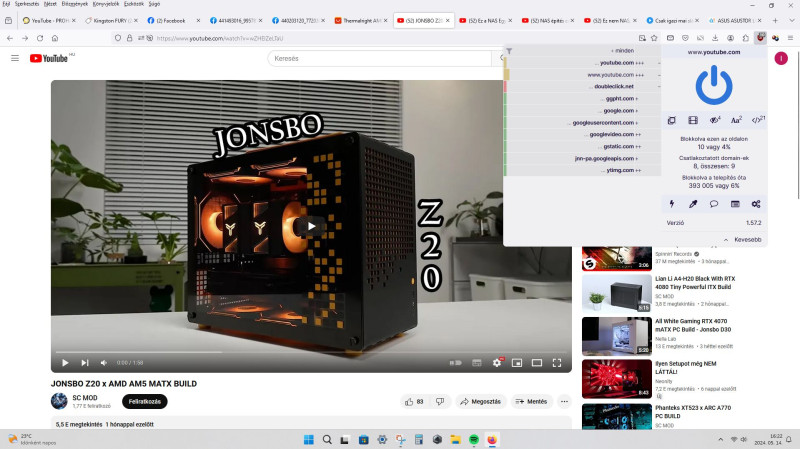Screen dimensions: 800x449
Task: Reload the current page
Action: 40,38
